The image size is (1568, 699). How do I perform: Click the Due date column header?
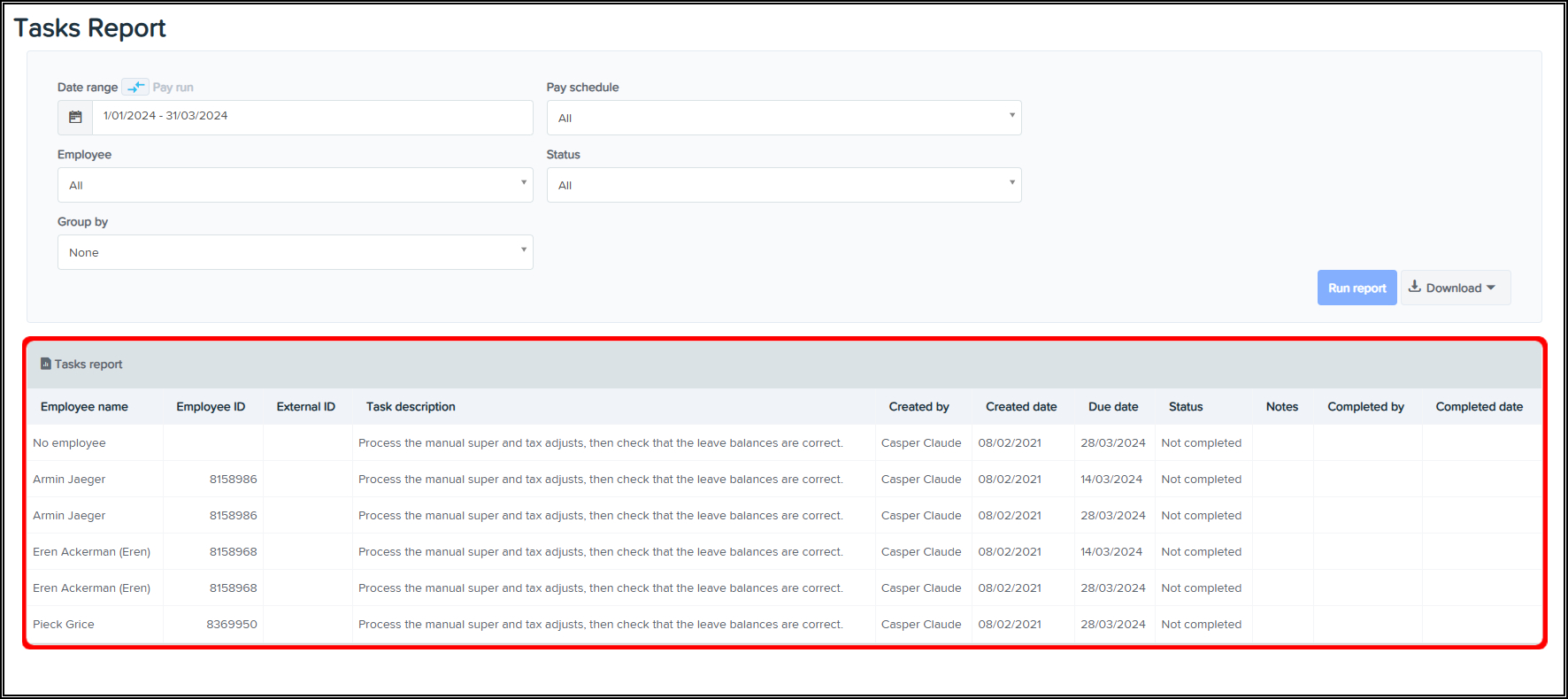pos(1112,407)
